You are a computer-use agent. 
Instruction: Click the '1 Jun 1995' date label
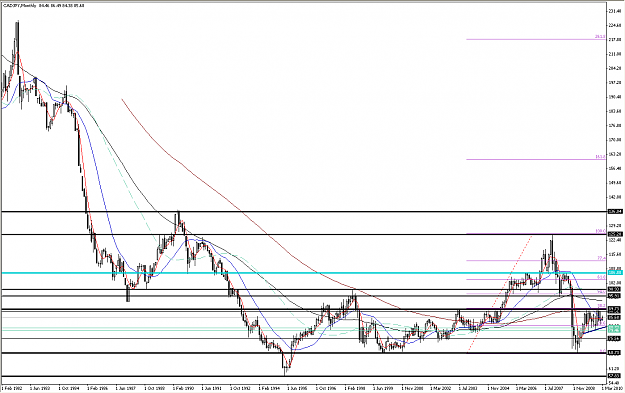click(x=297, y=387)
